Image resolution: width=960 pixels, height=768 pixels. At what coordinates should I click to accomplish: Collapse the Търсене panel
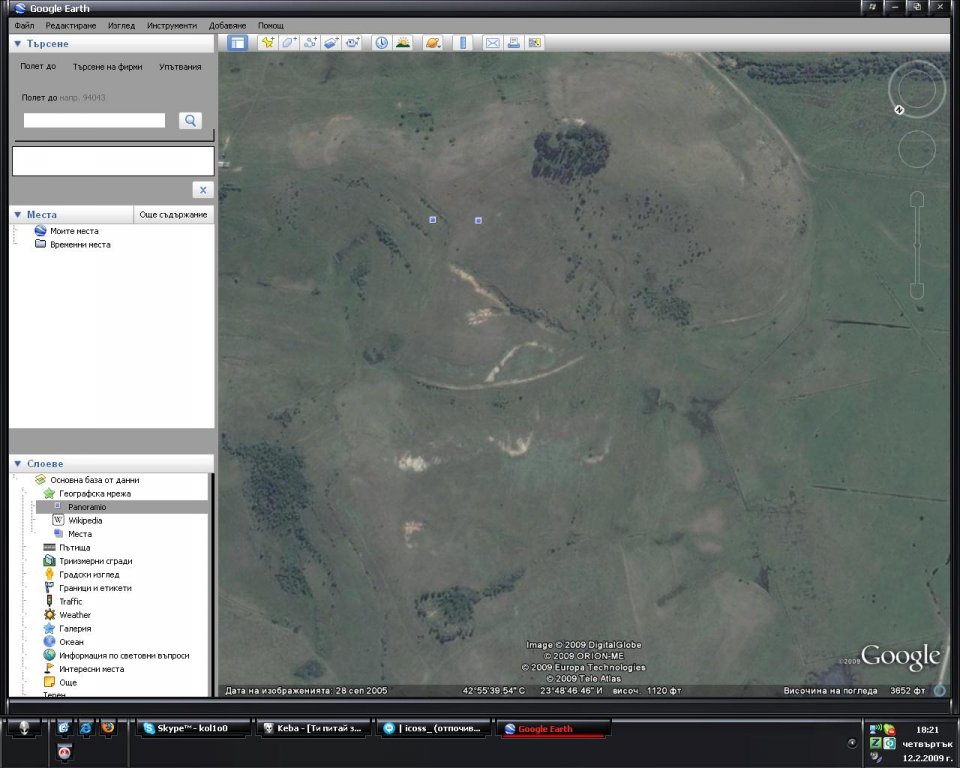(x=17, y=44)
